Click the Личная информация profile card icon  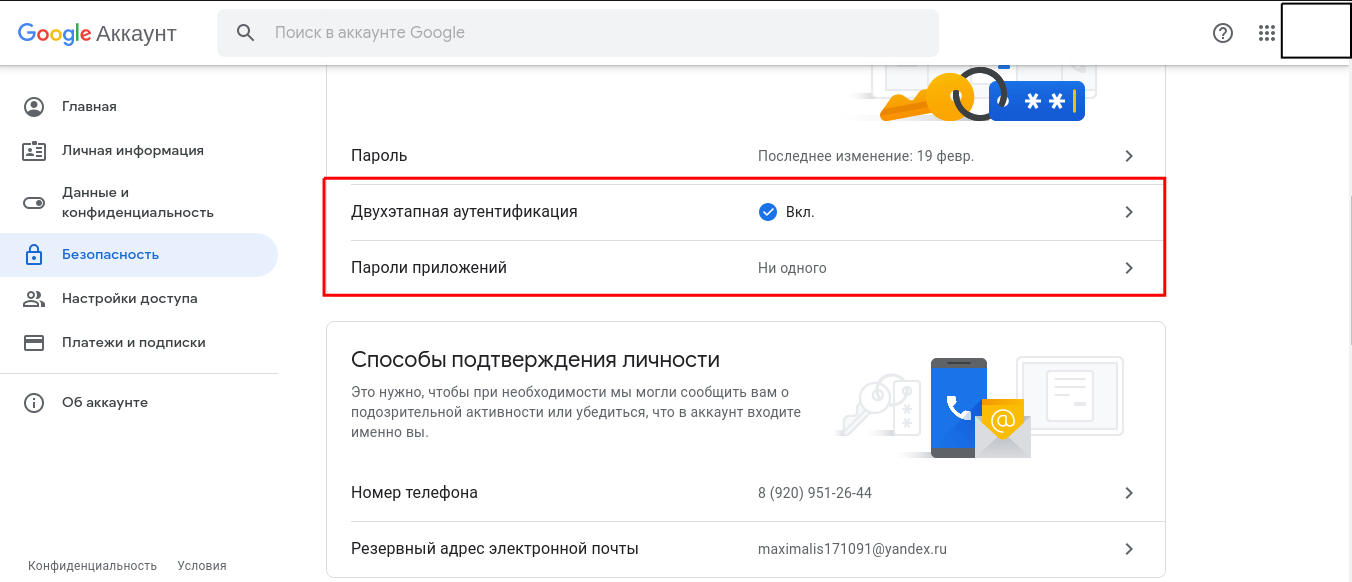click(x=35, y=150)
